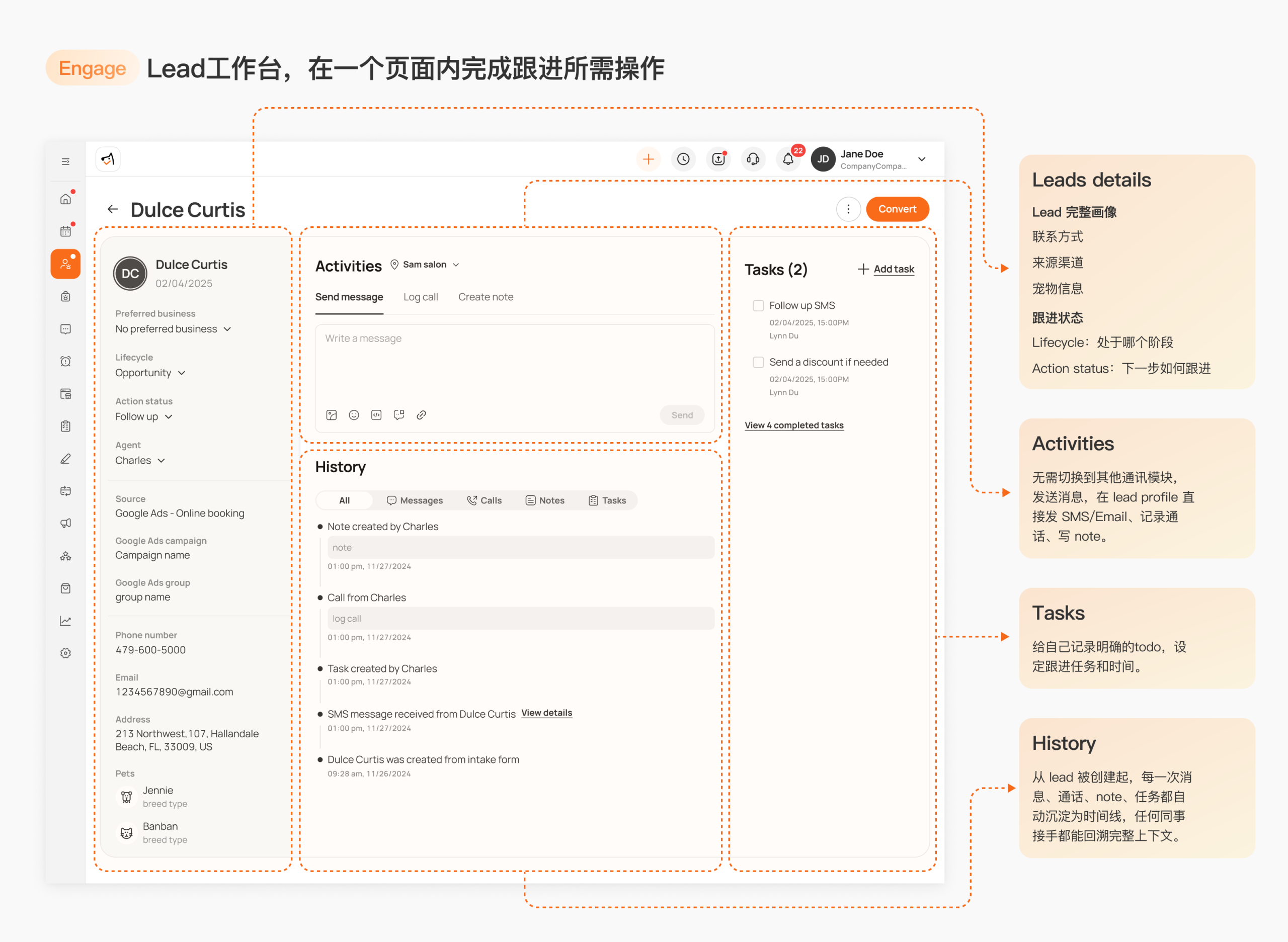This screenshot has width=1288, height=942.
Task: Click the 'log call' content in history
Action: point(521,619)
